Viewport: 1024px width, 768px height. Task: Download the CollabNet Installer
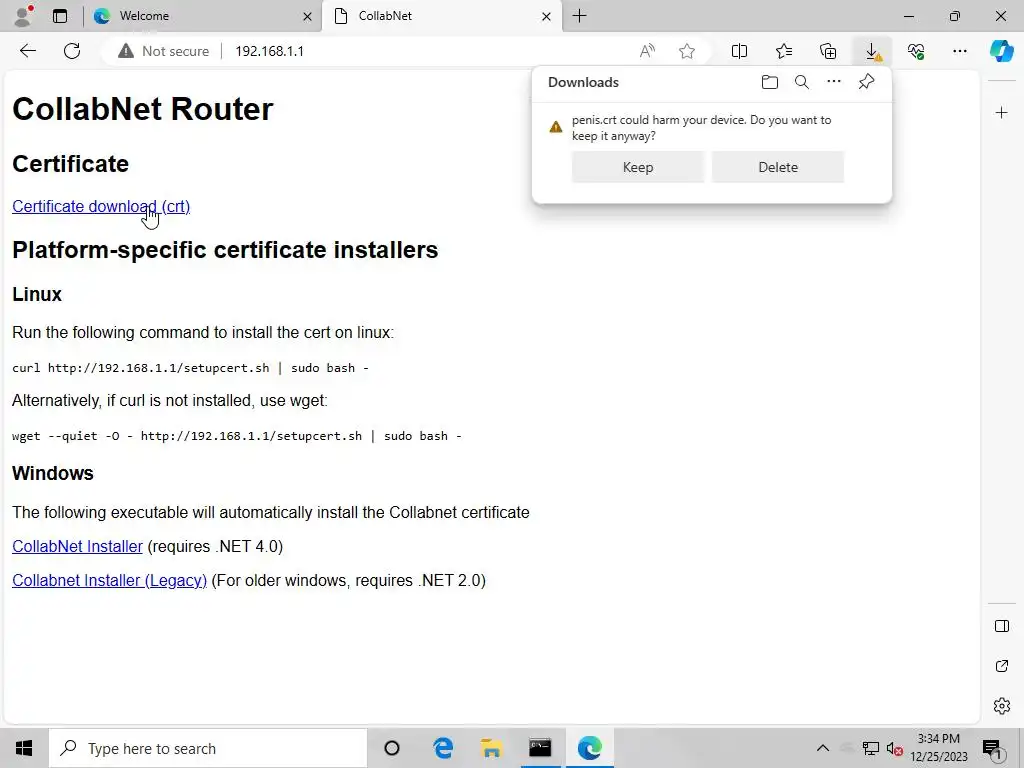(x=77, y=547)
